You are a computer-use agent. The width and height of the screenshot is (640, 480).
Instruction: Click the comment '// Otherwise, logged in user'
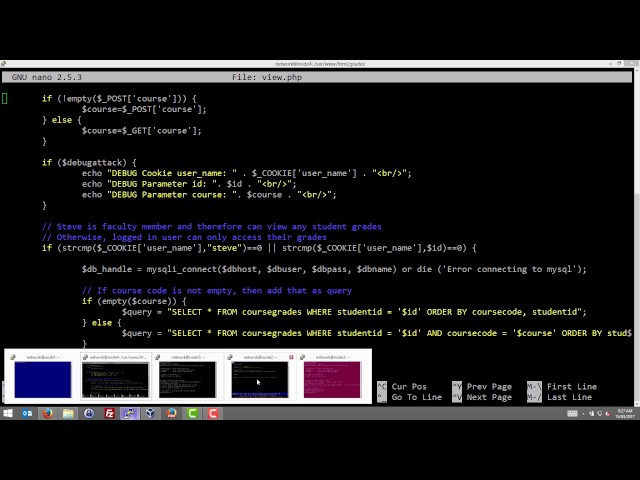[184, 237]
